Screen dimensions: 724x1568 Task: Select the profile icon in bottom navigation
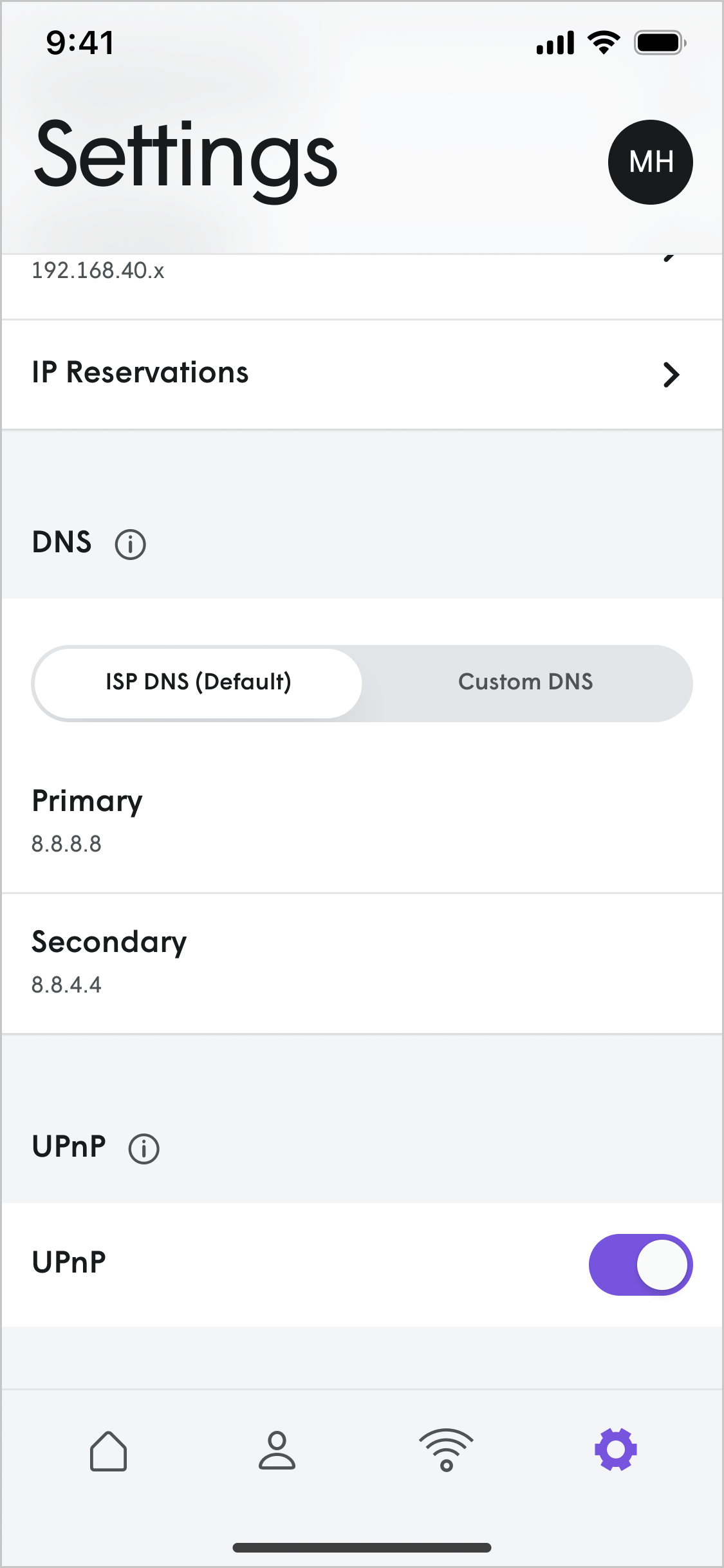click(x=277, y=1448)
